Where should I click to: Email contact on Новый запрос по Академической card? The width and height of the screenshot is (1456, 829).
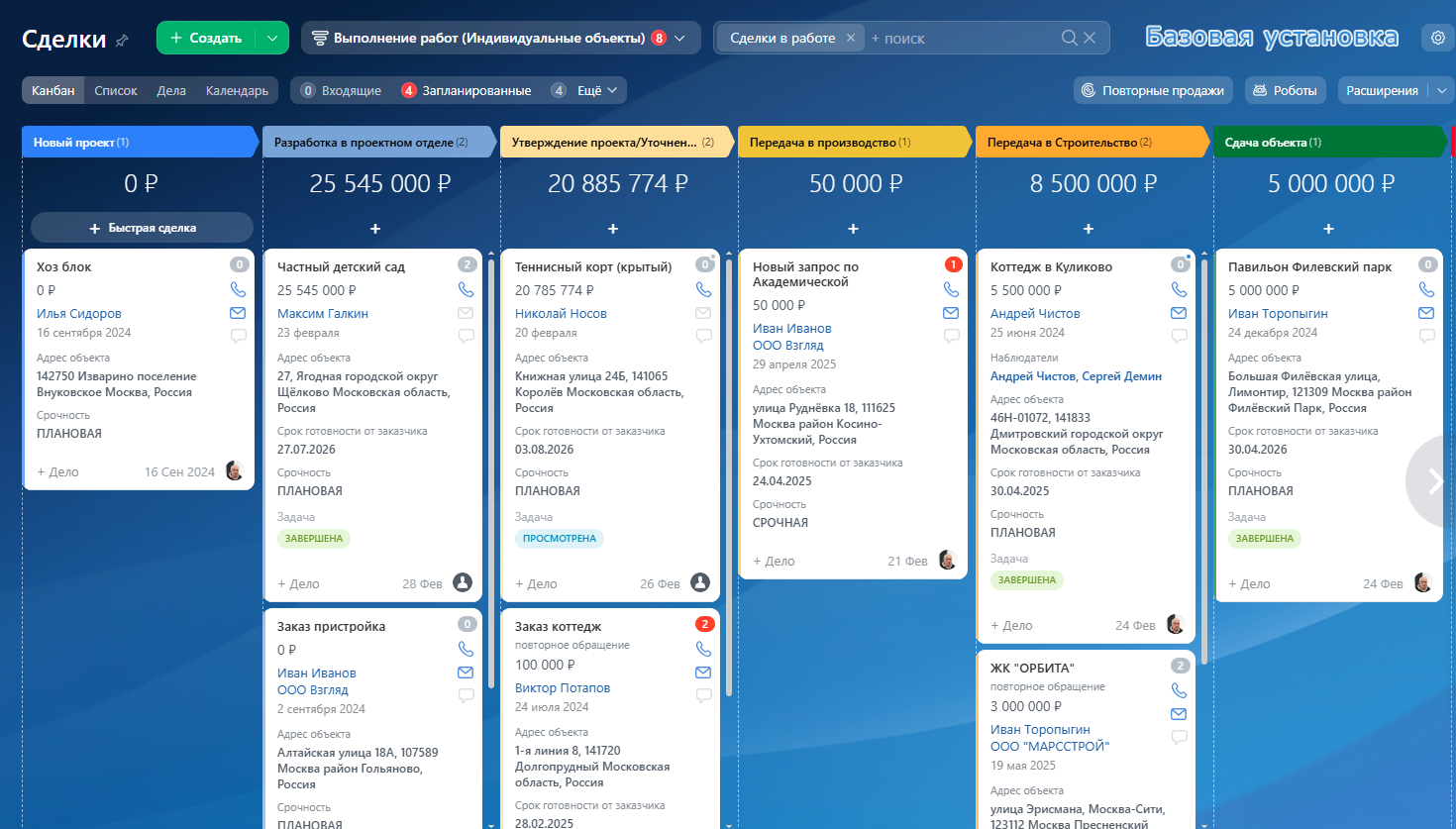951,313
